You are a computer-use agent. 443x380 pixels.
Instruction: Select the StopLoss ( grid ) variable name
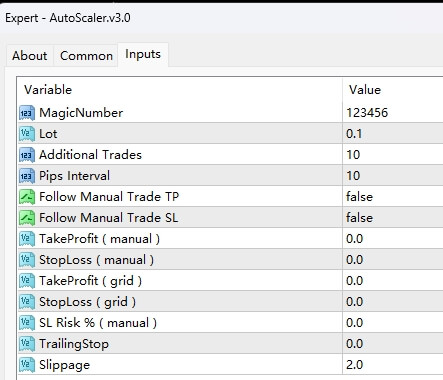point(87,302)
